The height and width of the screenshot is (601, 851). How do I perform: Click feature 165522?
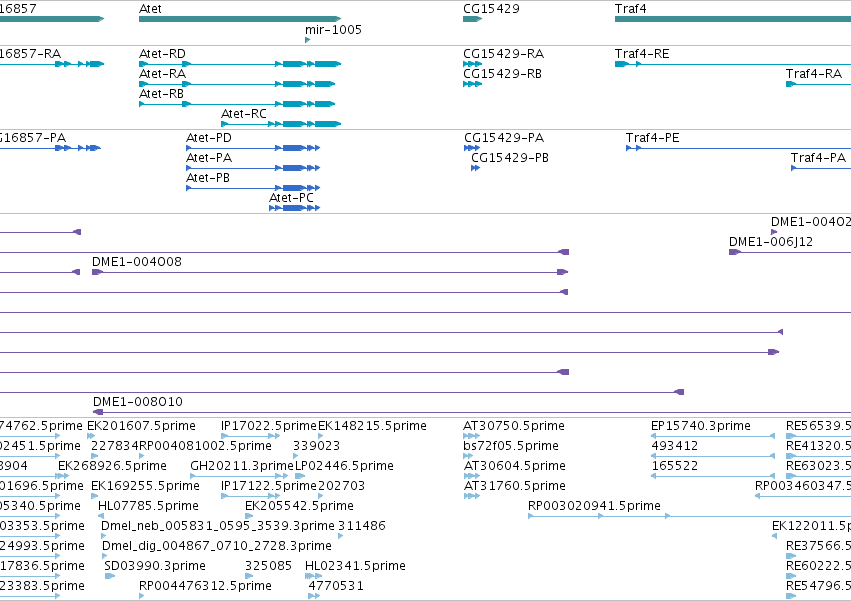(713, 476)
